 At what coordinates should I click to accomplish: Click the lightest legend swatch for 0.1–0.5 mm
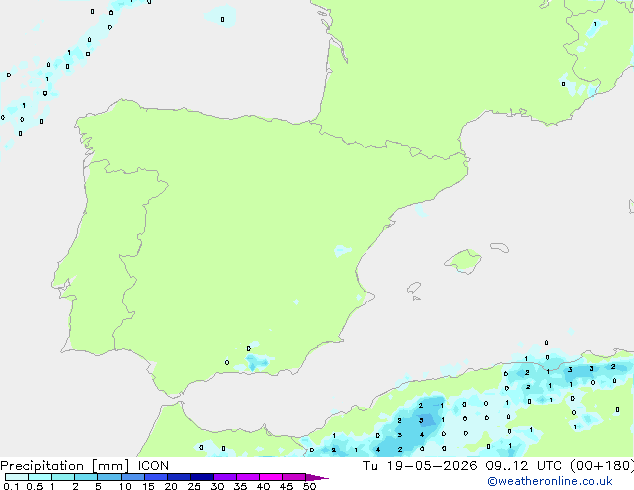click(x=17, y=477)
